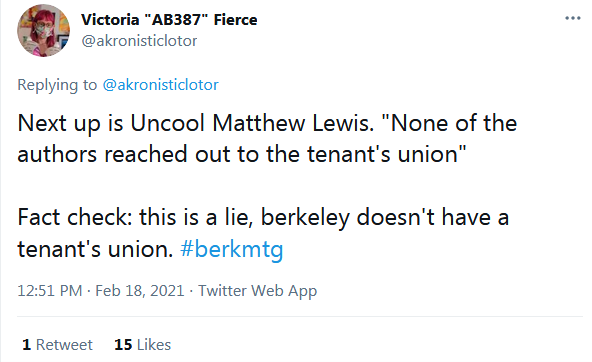View the 15 Likes list
Viewport: 592px width, 362px height.
pos(143,345)
